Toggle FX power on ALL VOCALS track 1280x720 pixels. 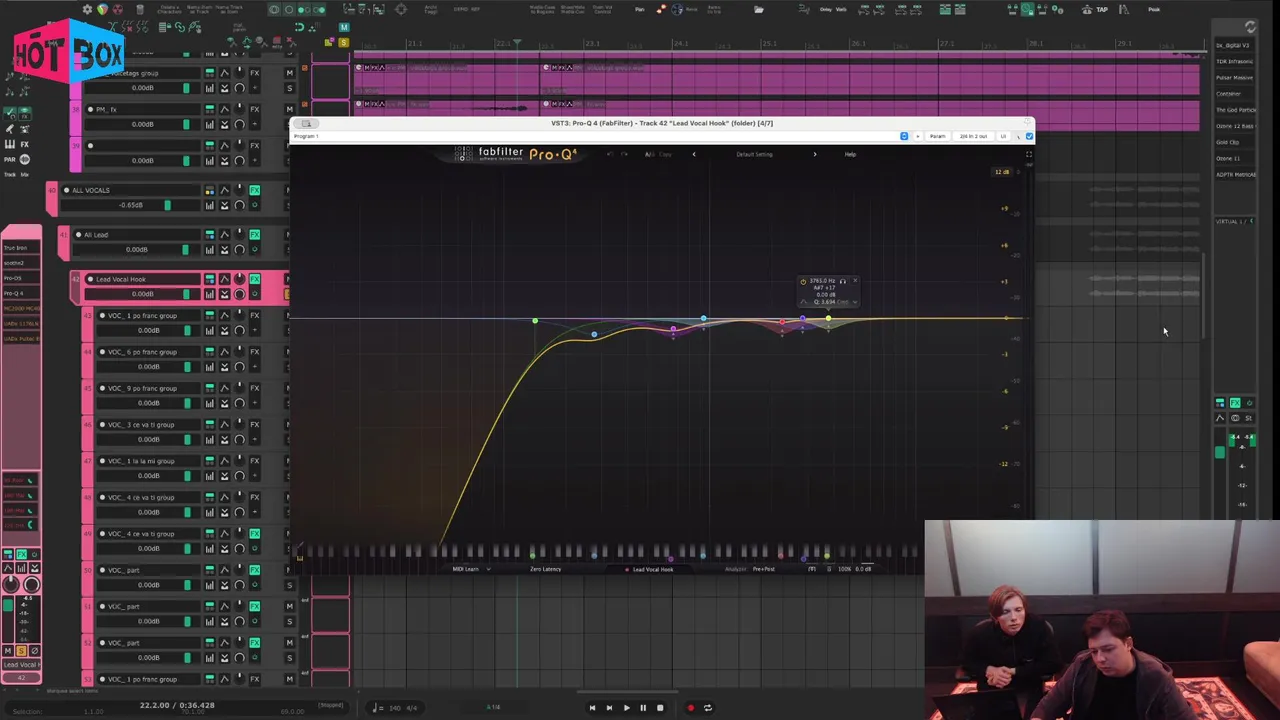click(x=255, y=205)
